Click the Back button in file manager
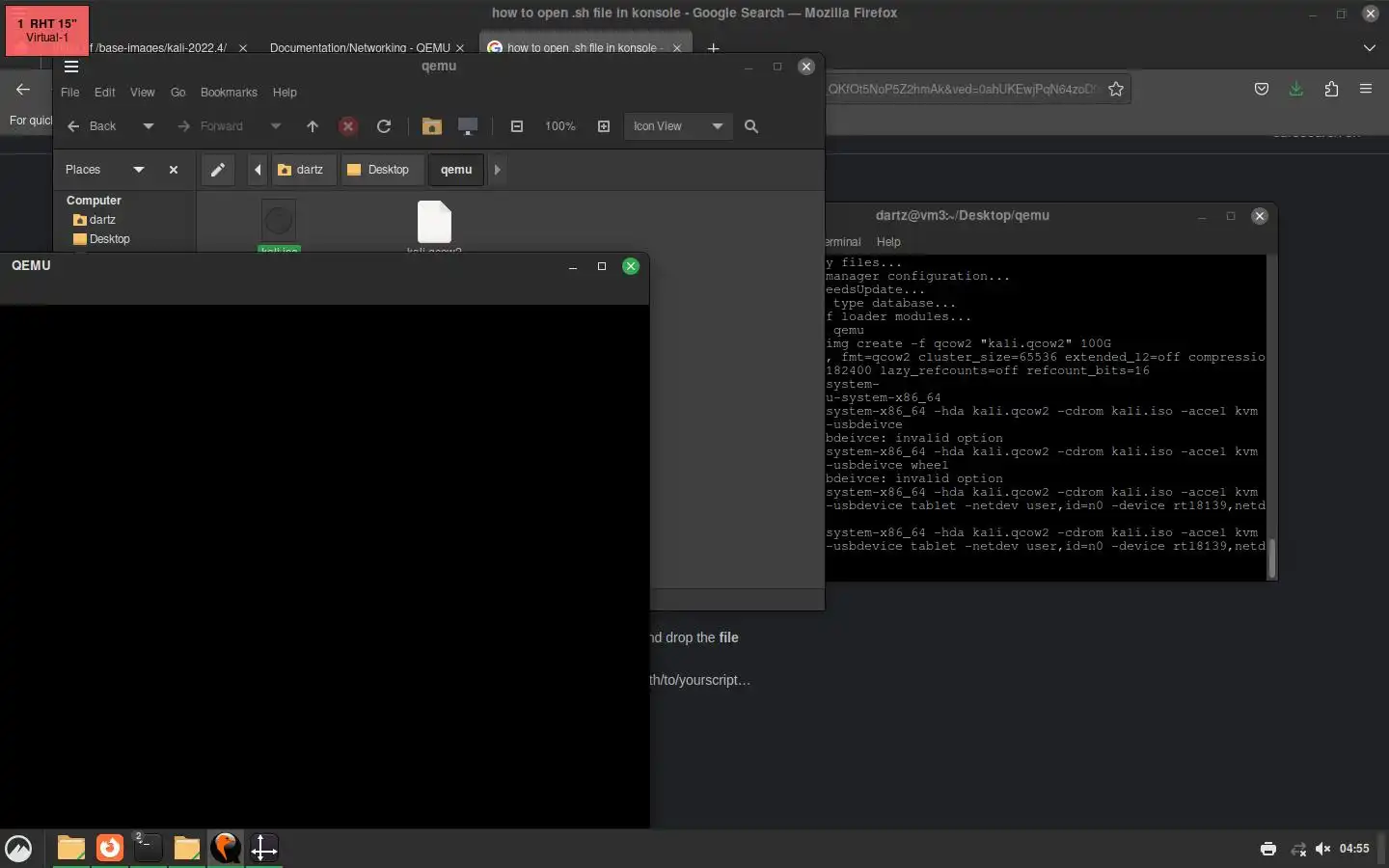Screen dimensions: 1389x868 [x=93, y=126]
